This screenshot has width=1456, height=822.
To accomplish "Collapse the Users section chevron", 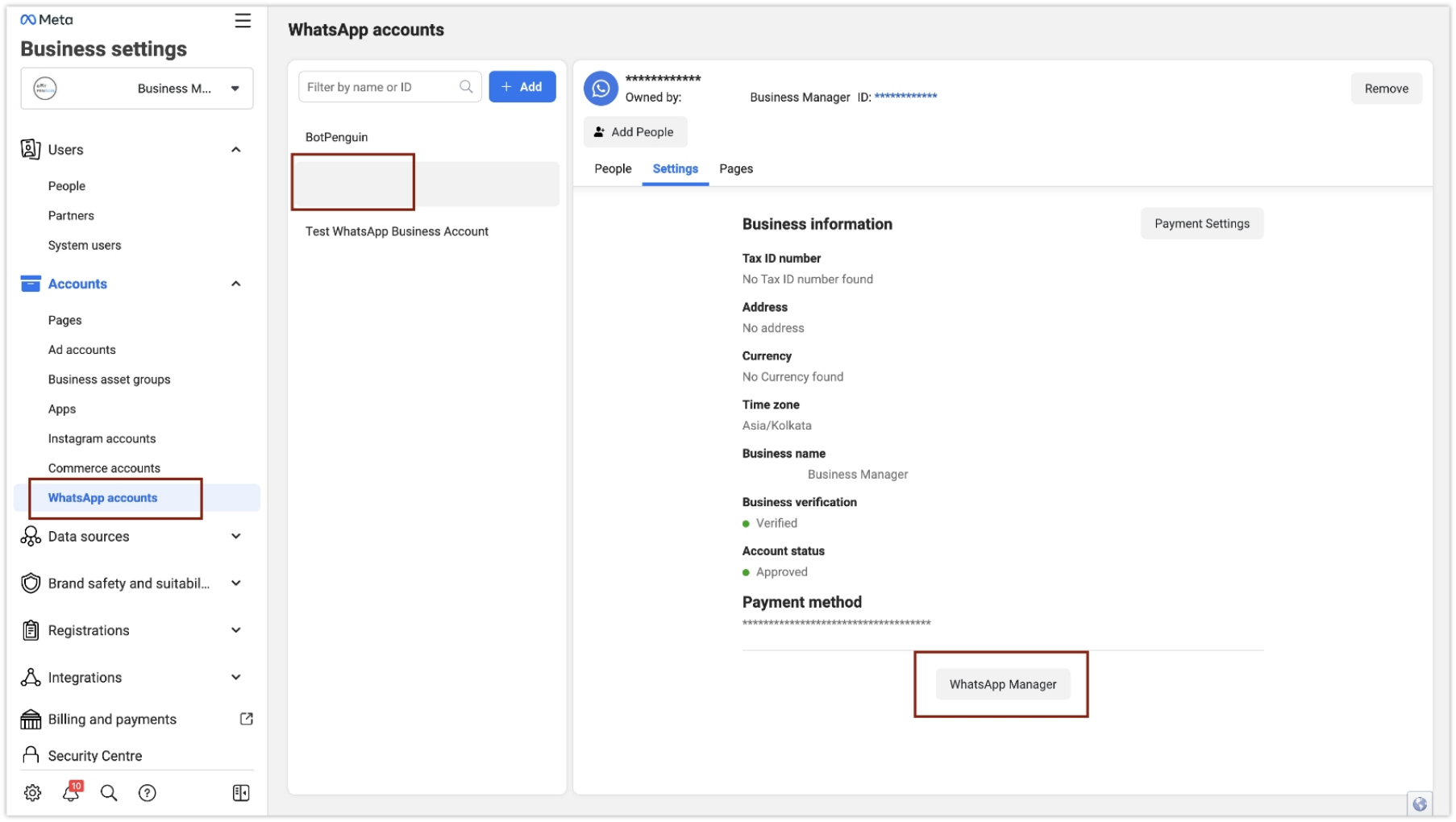I will pos(236,150).
